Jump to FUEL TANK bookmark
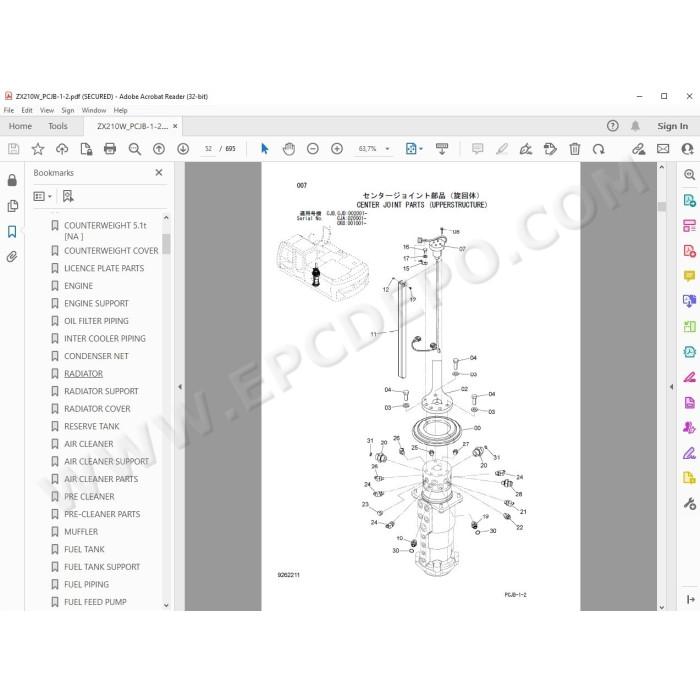 point(84,549)
